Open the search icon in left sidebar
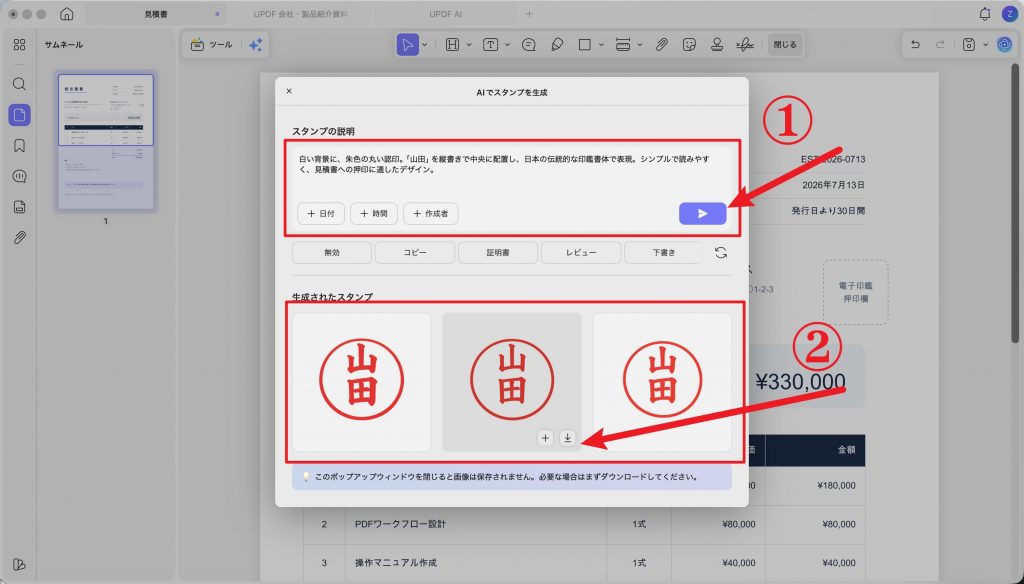Viewport: 1024px width, 584px height. (20, 84)
